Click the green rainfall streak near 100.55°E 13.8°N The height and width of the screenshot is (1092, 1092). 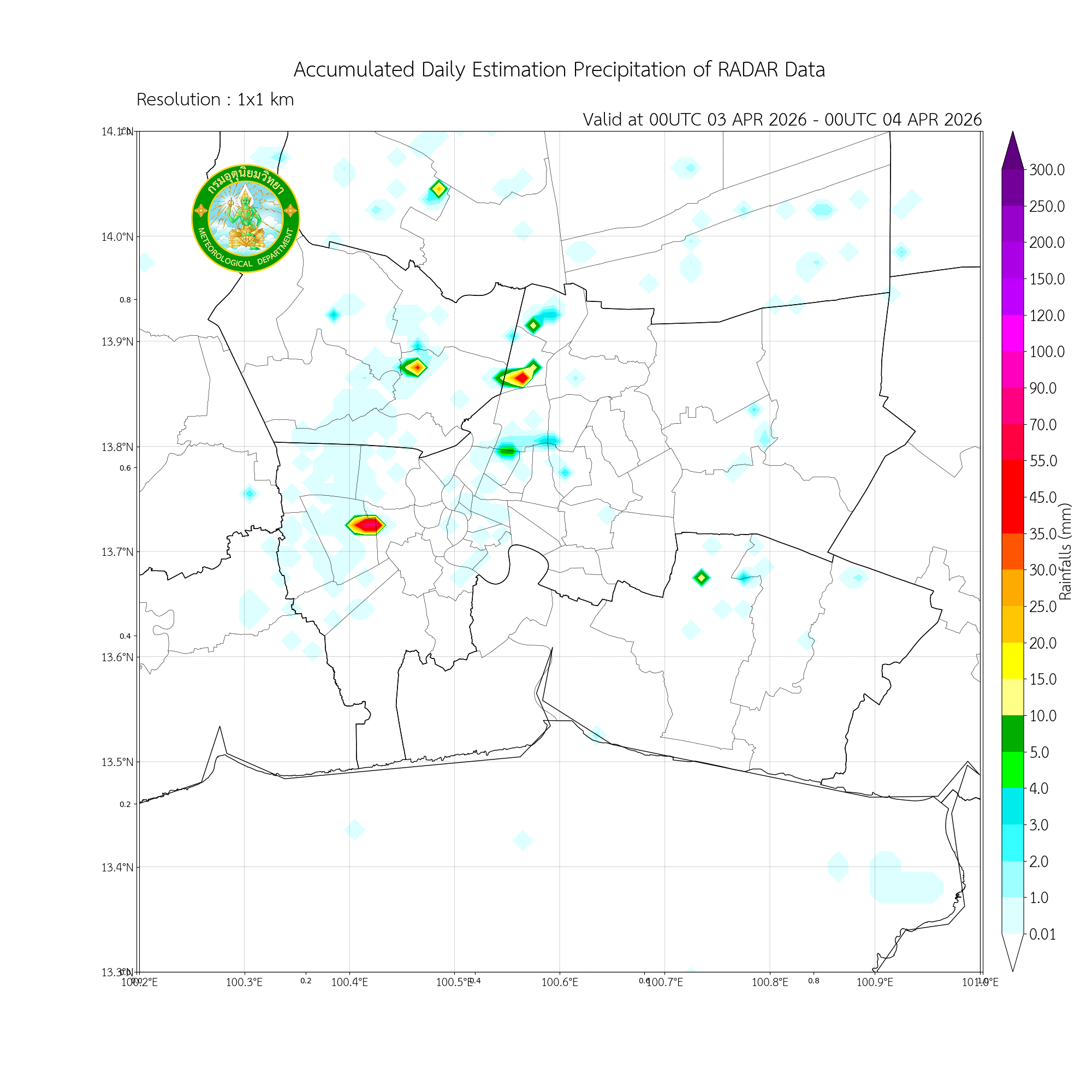click(507, 451)
